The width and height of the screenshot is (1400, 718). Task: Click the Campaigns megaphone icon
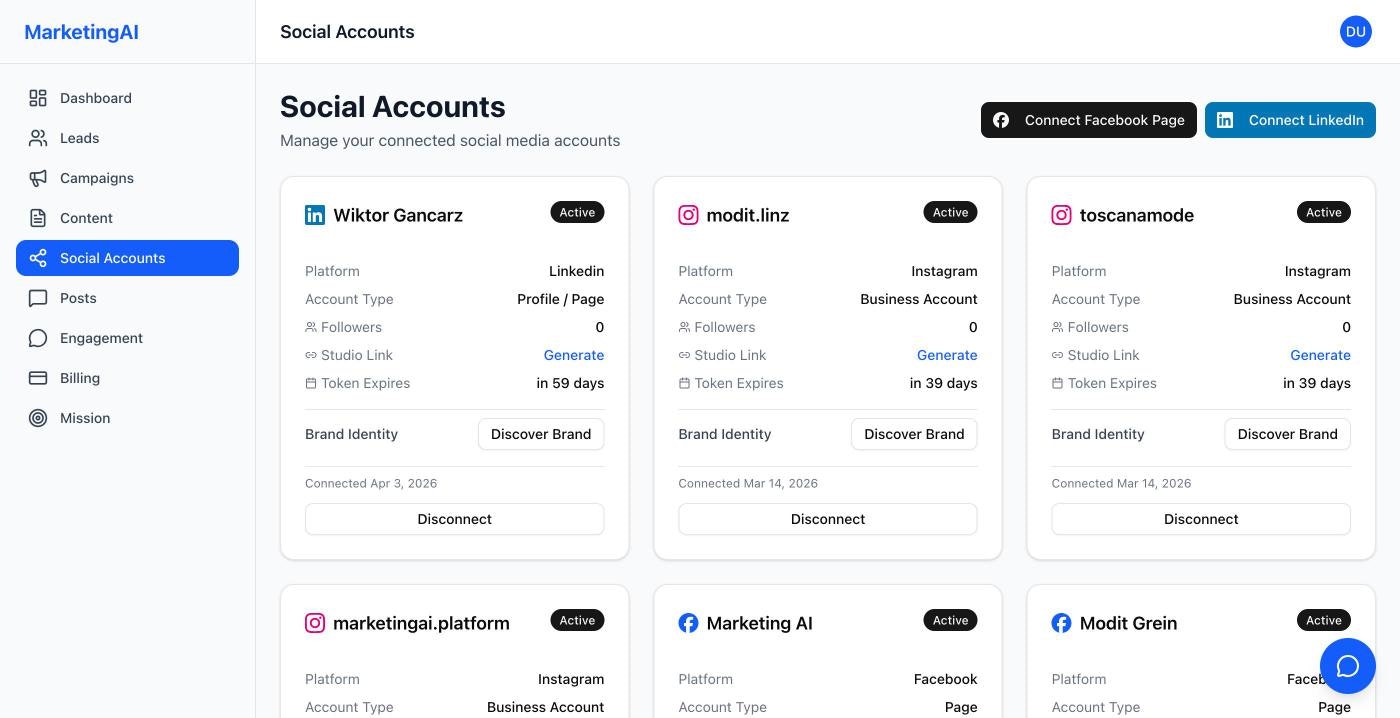[x=38, y=178]
